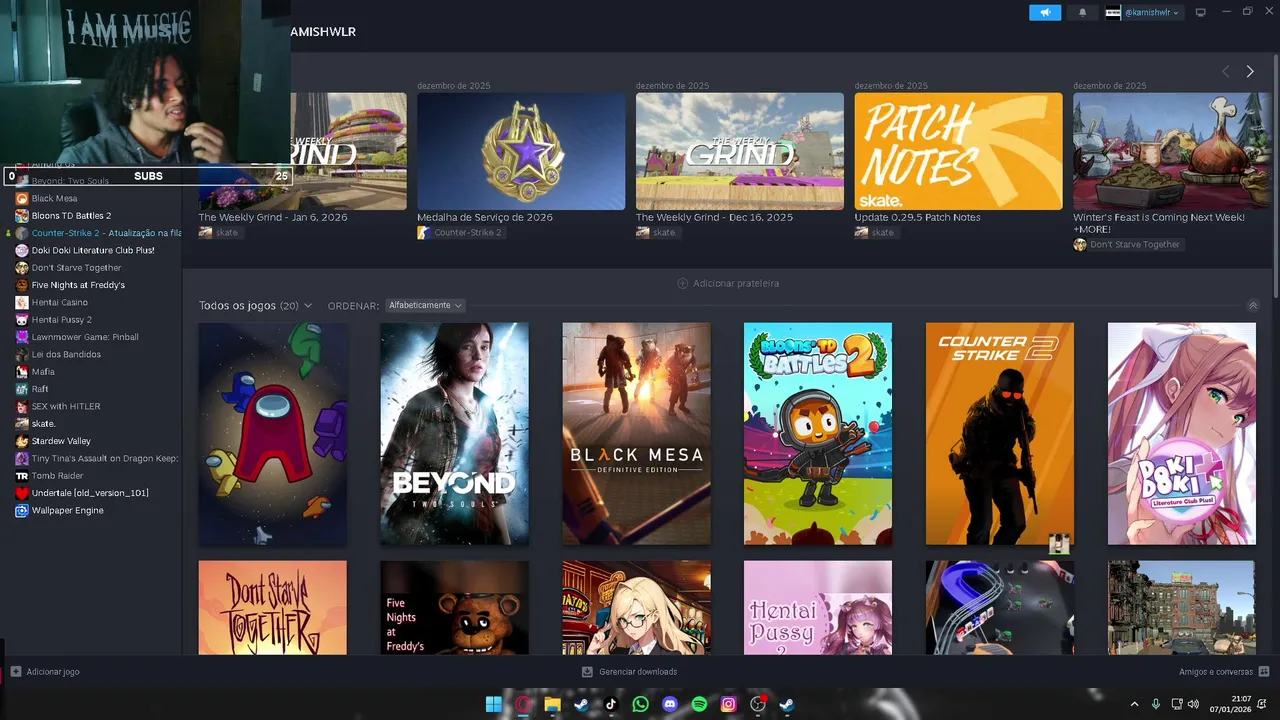This screenshot has width=1280, height=720.
Task: Open the Alfabeticamente sort dropdown
Action: (x=425, y=305)
